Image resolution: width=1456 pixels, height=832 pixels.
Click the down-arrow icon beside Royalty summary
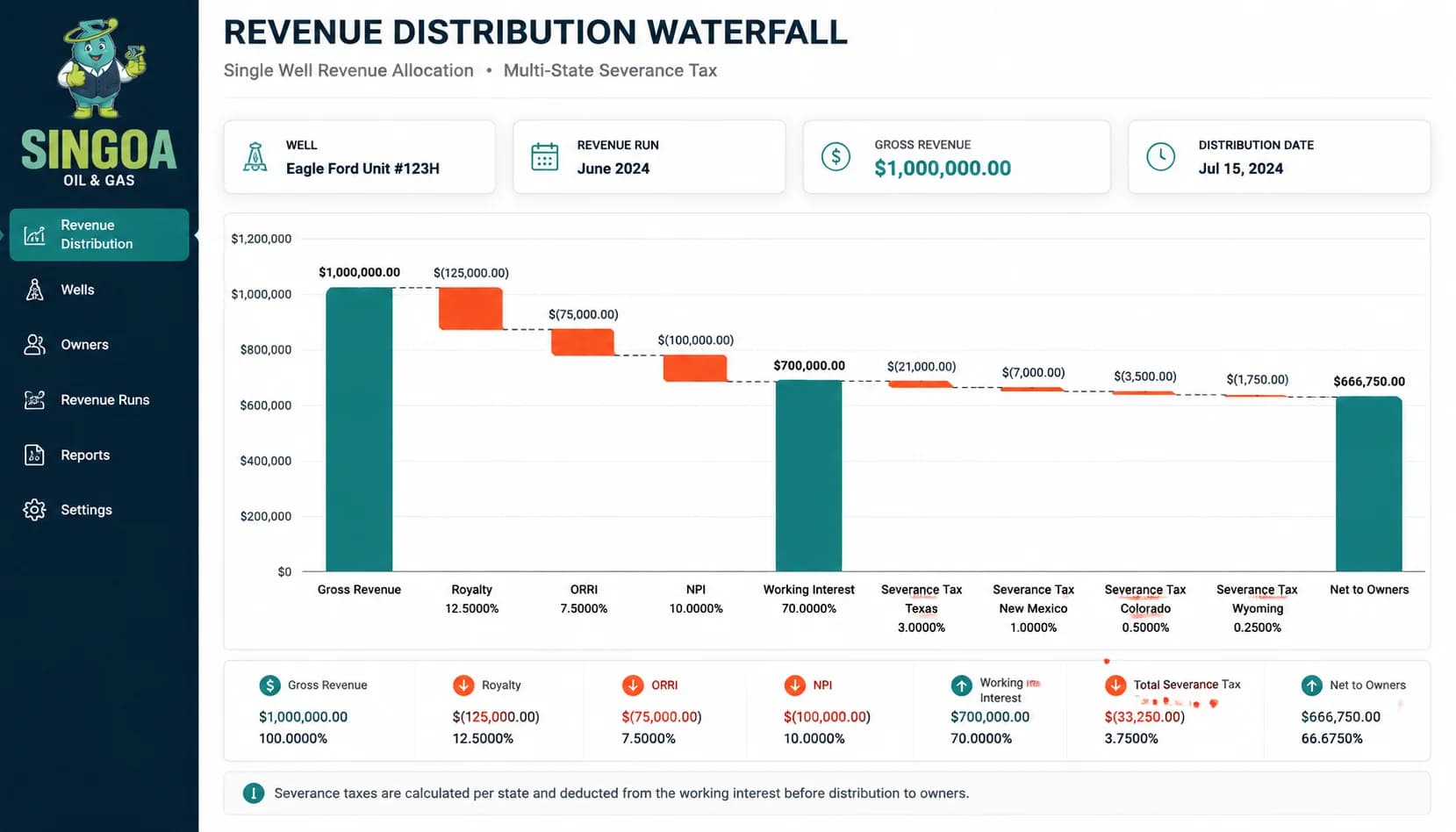(x=463, y=685)
